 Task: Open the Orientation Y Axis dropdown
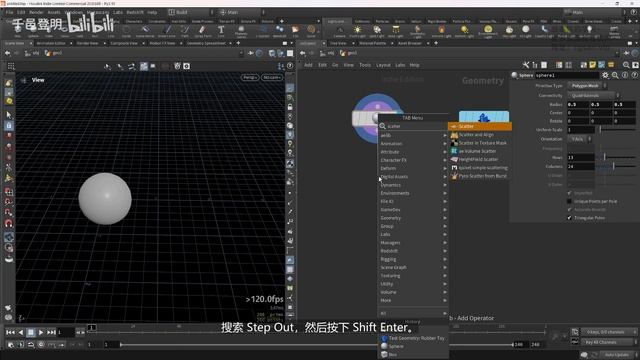579,139
